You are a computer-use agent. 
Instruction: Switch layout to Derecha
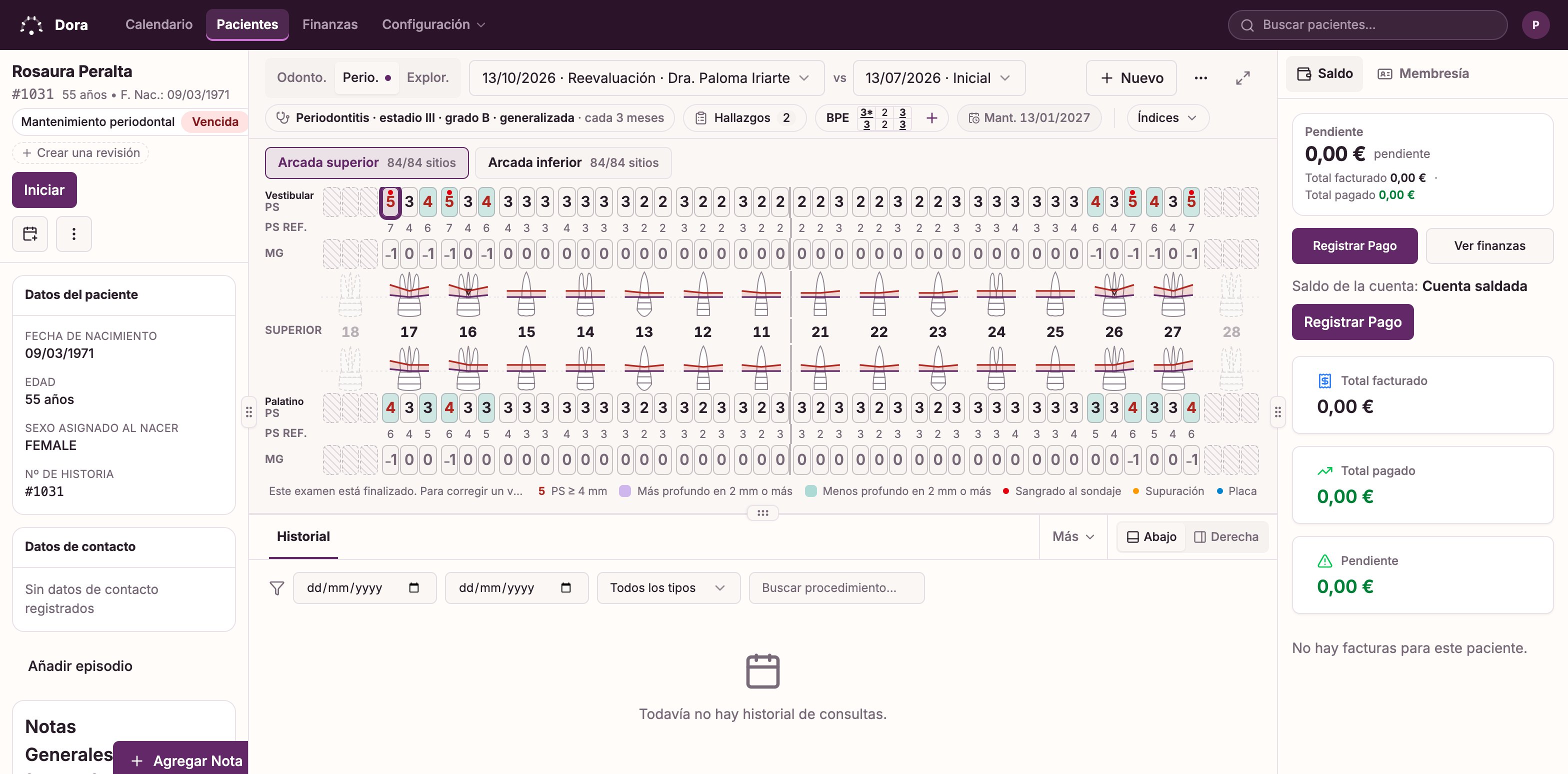pyautogui.click(x=1226, y=536)
